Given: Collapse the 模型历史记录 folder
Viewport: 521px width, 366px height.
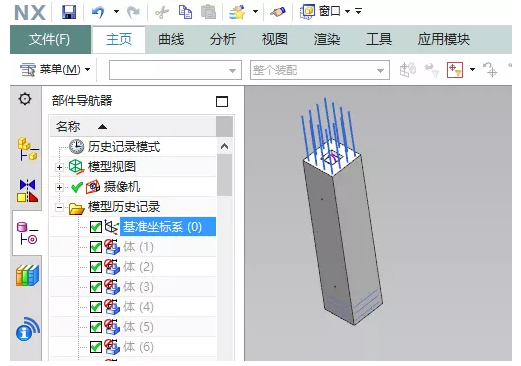Looking at the screenshot, I should 59,207.
